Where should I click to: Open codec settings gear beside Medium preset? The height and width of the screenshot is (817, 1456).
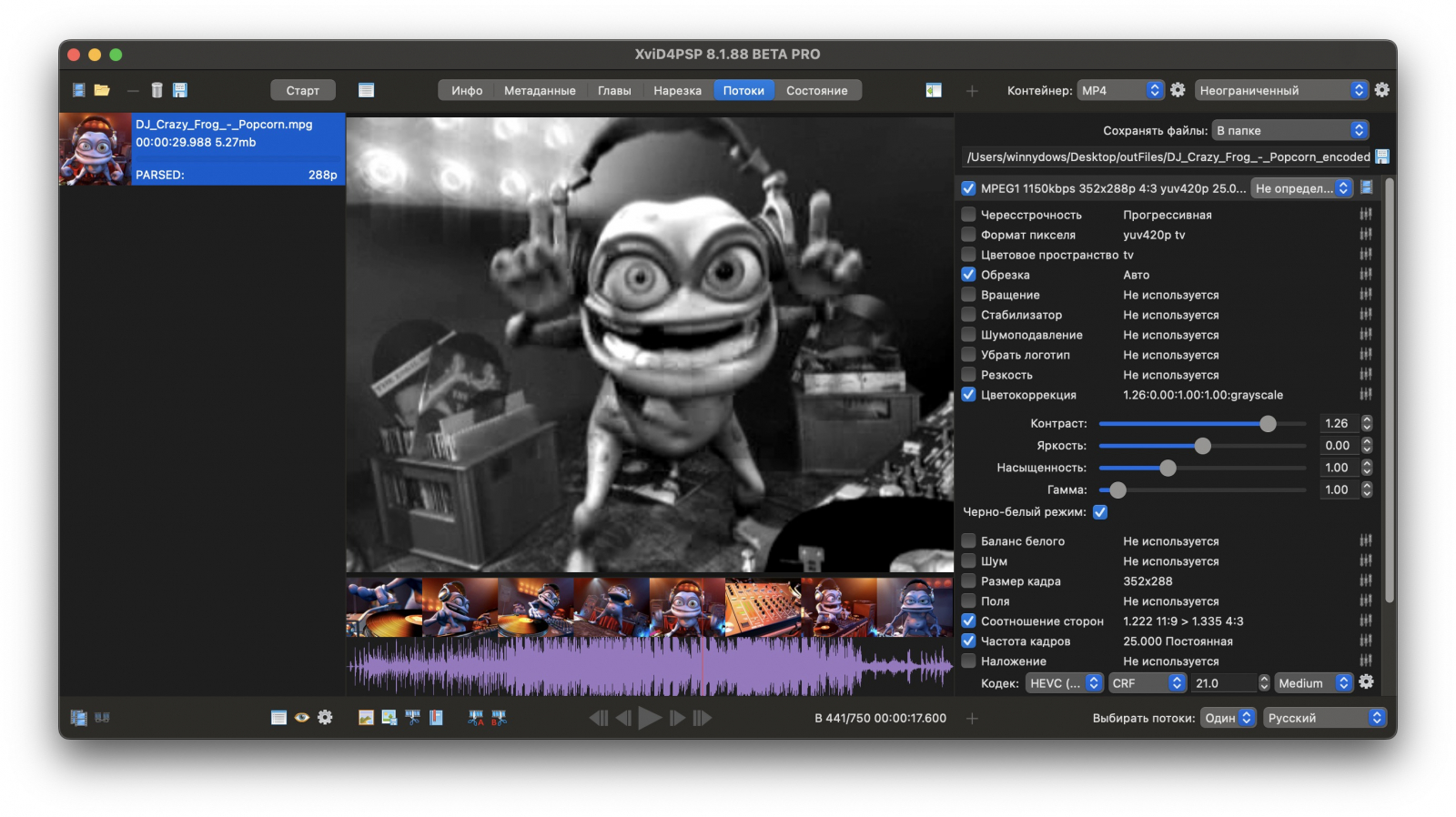click(1366, 682)
